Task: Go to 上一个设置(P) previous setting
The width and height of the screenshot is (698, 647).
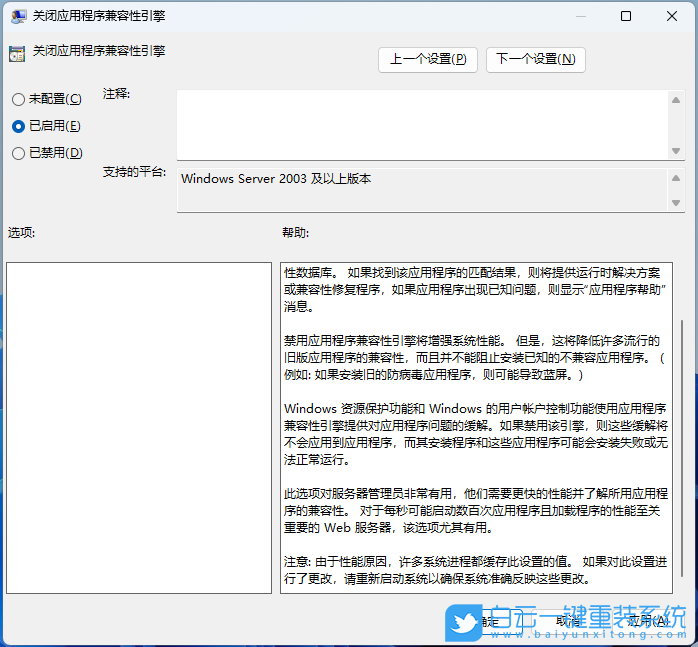Action: coord(428,59)
